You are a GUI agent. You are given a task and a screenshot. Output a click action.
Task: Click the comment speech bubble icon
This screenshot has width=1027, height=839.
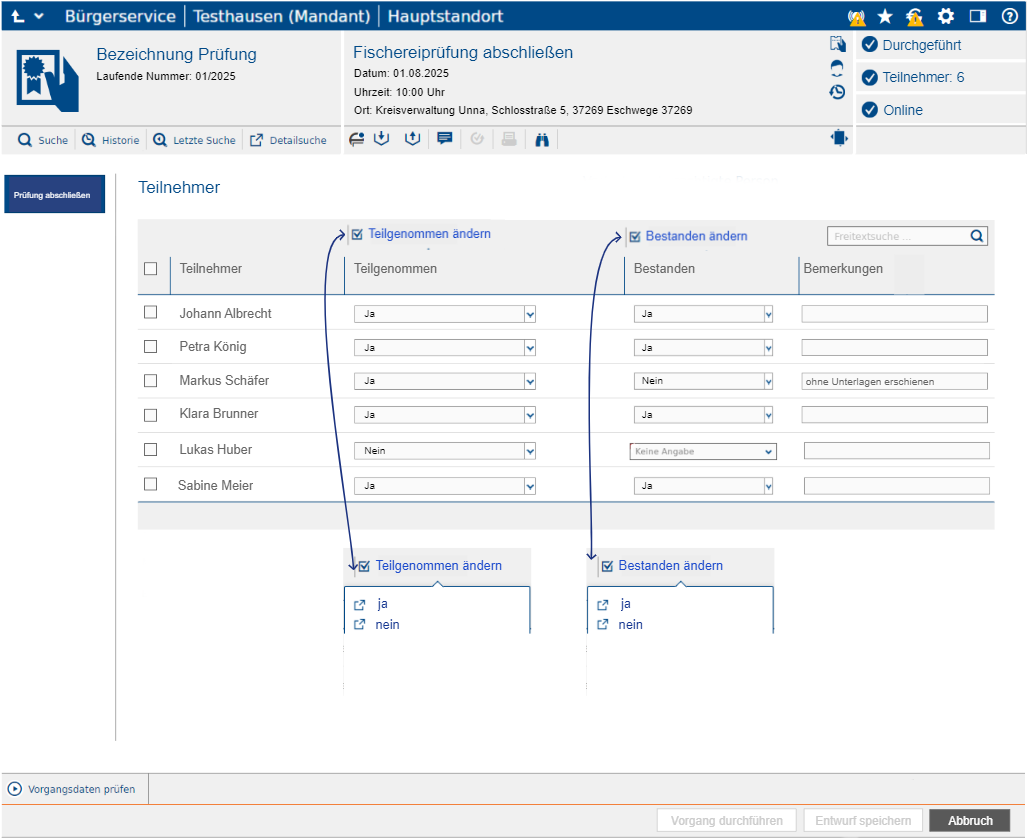click(x=445, y=140)
